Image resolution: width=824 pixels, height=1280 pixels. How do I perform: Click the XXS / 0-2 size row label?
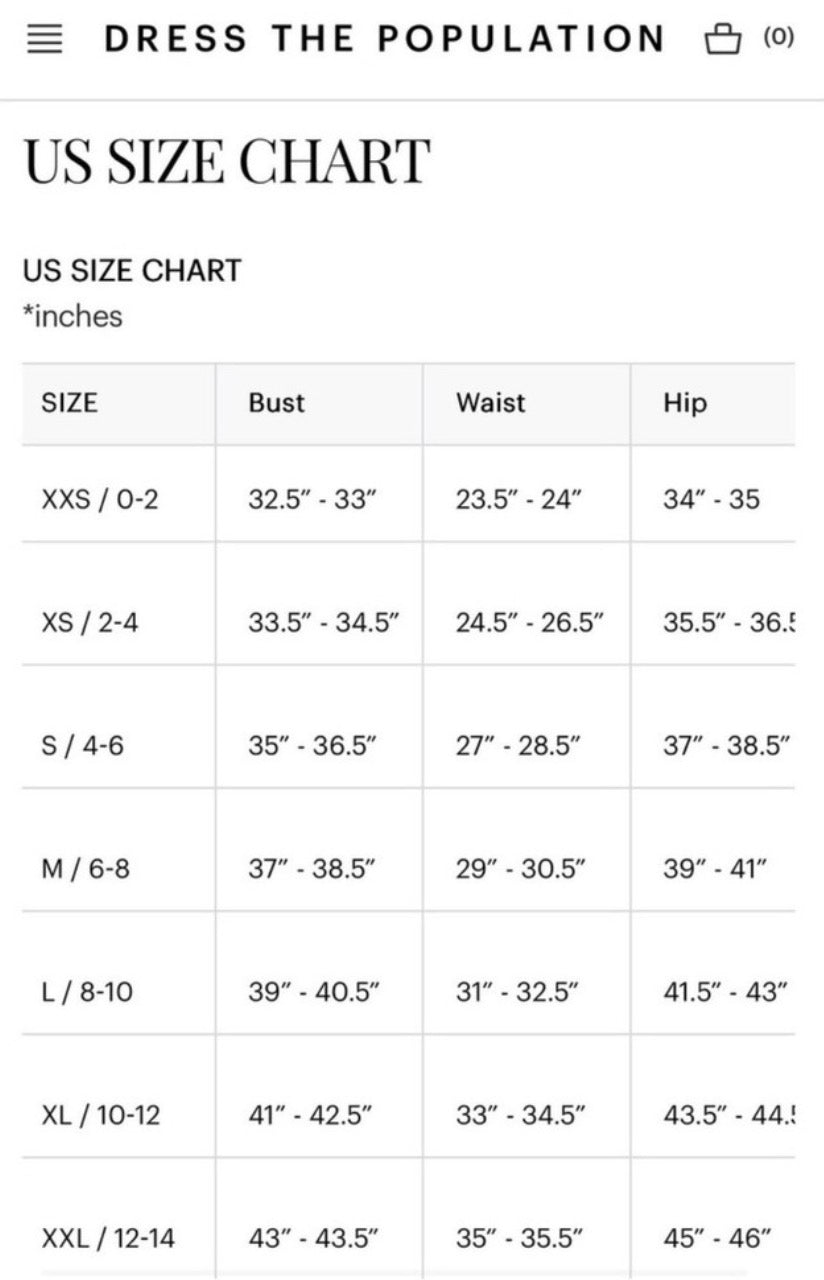(100, 499)
